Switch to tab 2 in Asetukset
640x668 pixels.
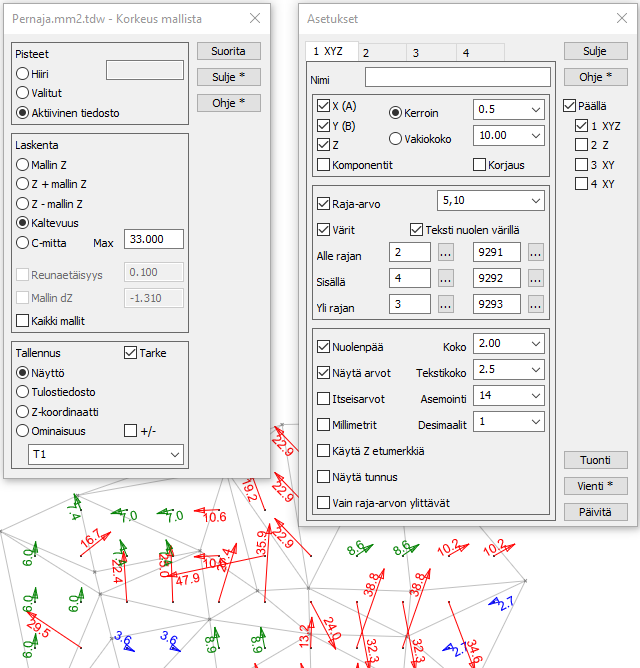[x=382, y=53]
